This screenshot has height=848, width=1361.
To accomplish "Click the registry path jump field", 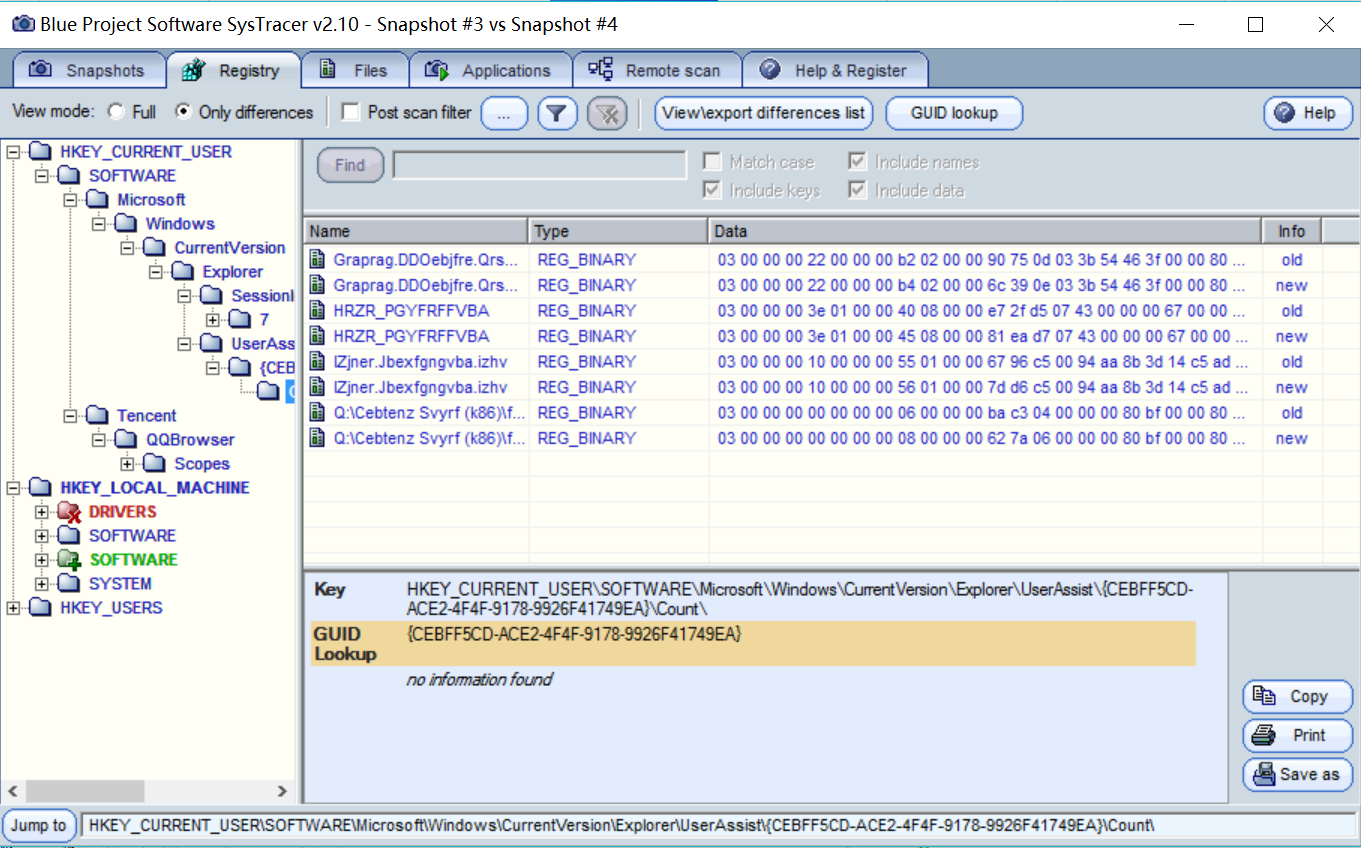I will pos(718,825).
